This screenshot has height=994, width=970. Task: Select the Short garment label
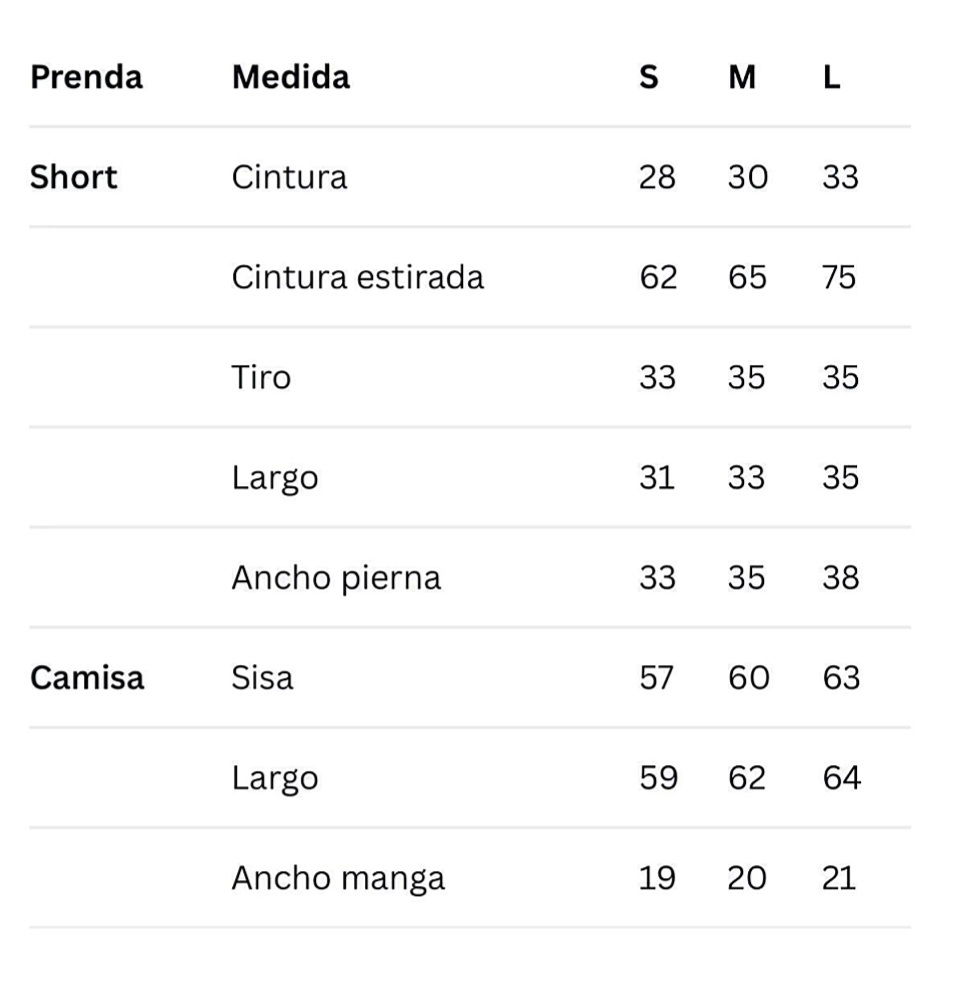[x=73, y=177]
